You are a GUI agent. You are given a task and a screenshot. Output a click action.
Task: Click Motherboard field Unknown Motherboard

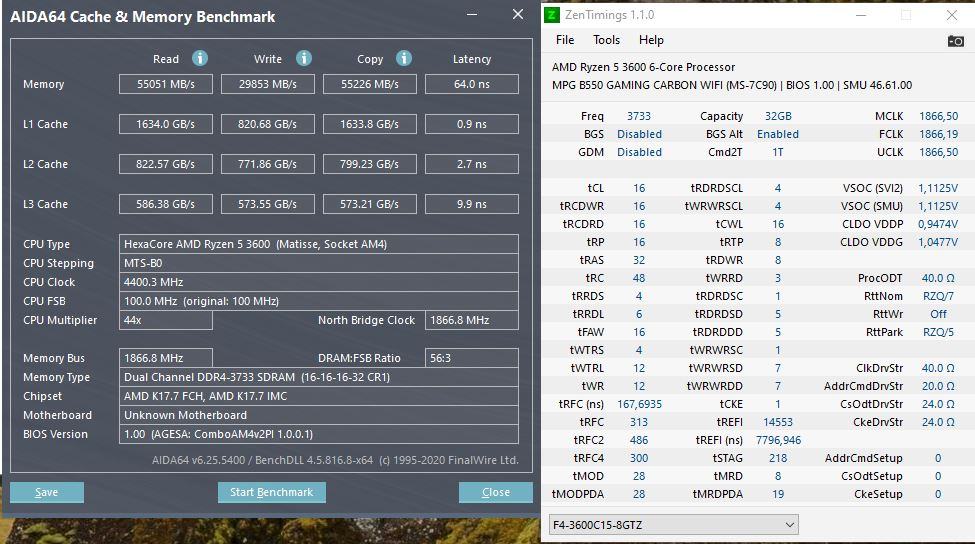click(319, 415)
